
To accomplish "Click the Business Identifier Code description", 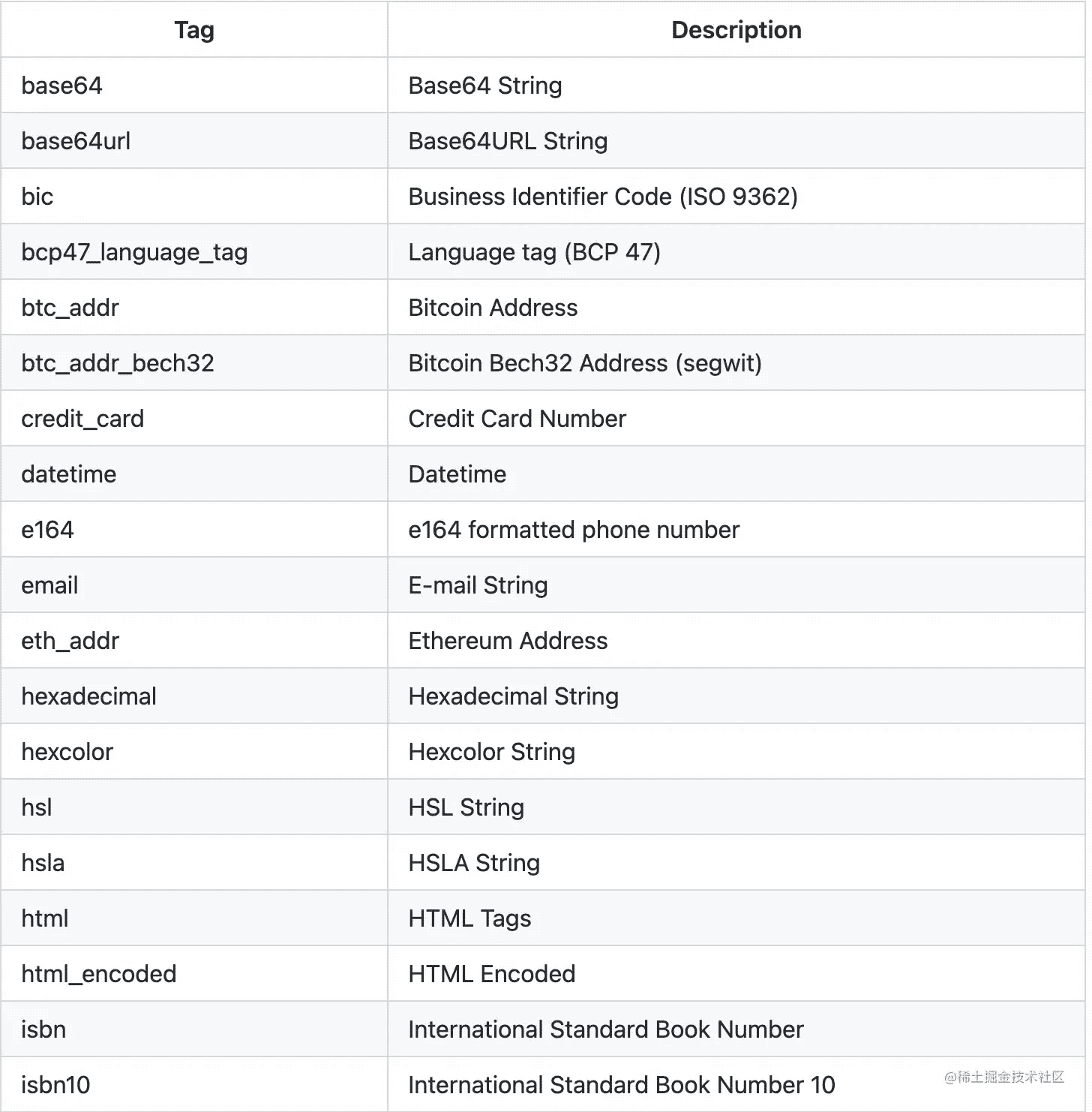I will coord(602,197).
